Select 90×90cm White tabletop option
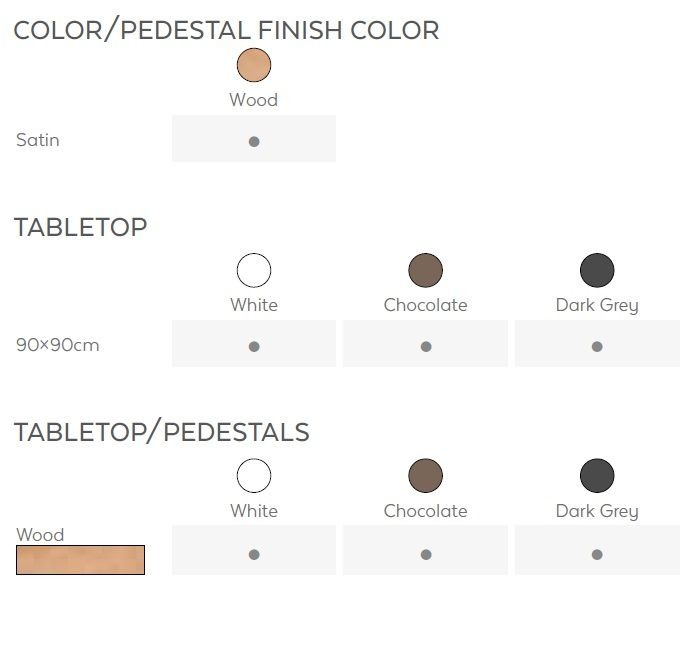The height and width of the screenshot is (645, 693). click(x=254, y=347)
